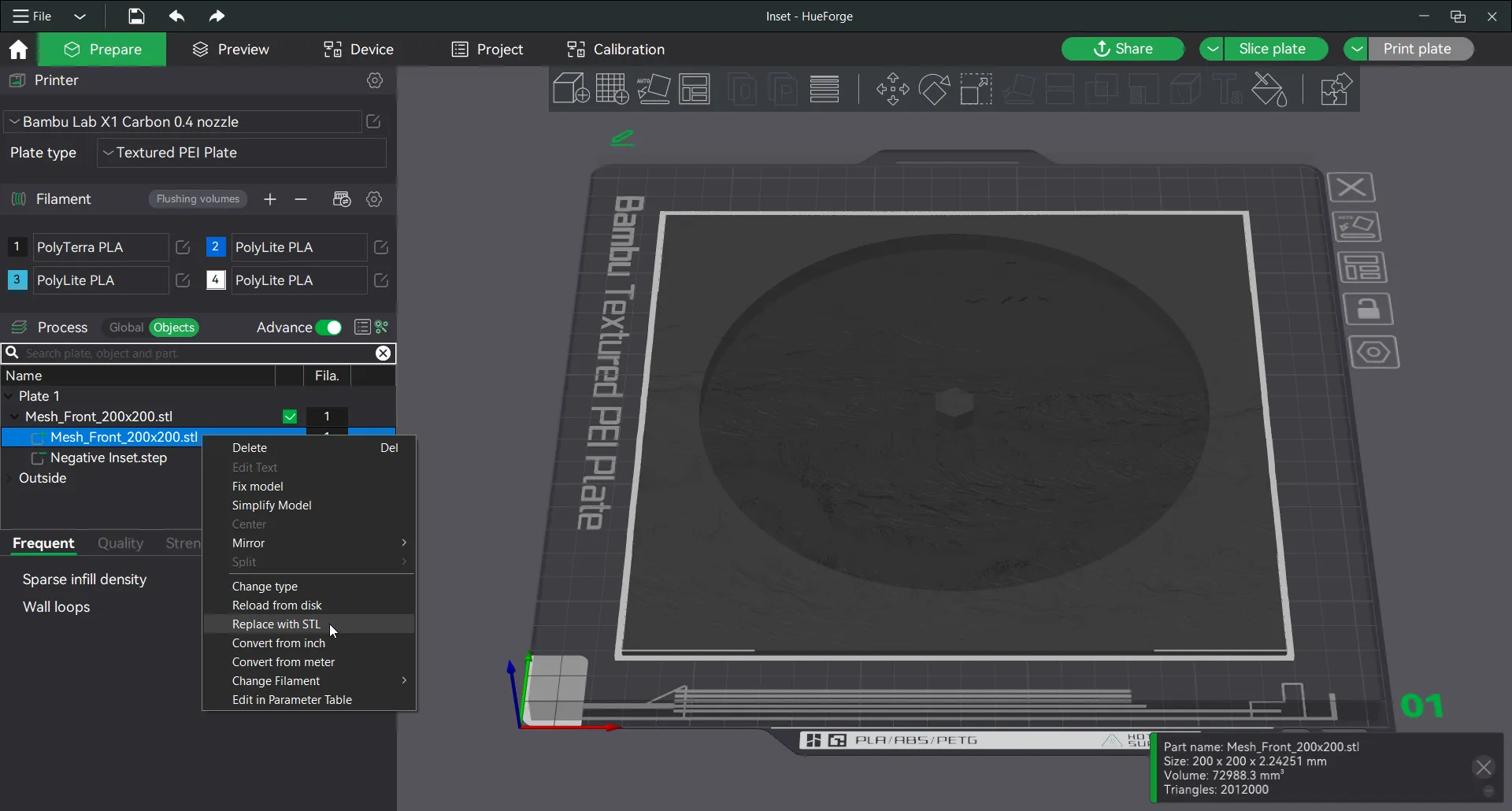Image resolution: width=1512 pixels, height=811 pixels.
Task: Choose Replace with STL from context menu
Action: click(x=309, y=624)
